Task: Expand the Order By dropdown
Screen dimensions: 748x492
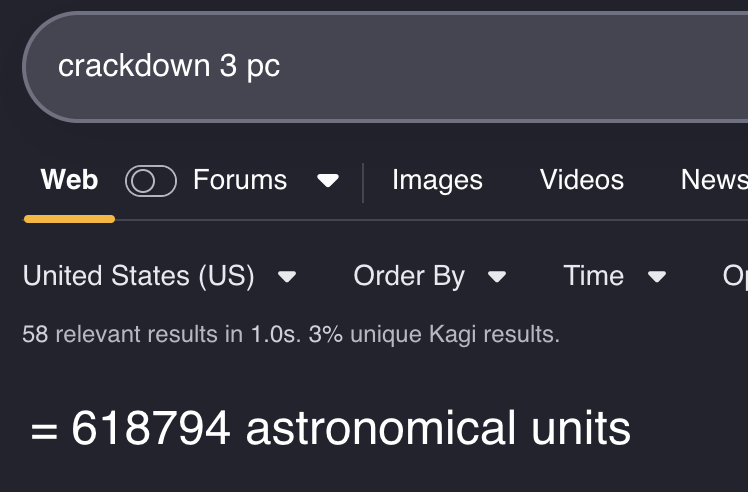Action: 409,276
